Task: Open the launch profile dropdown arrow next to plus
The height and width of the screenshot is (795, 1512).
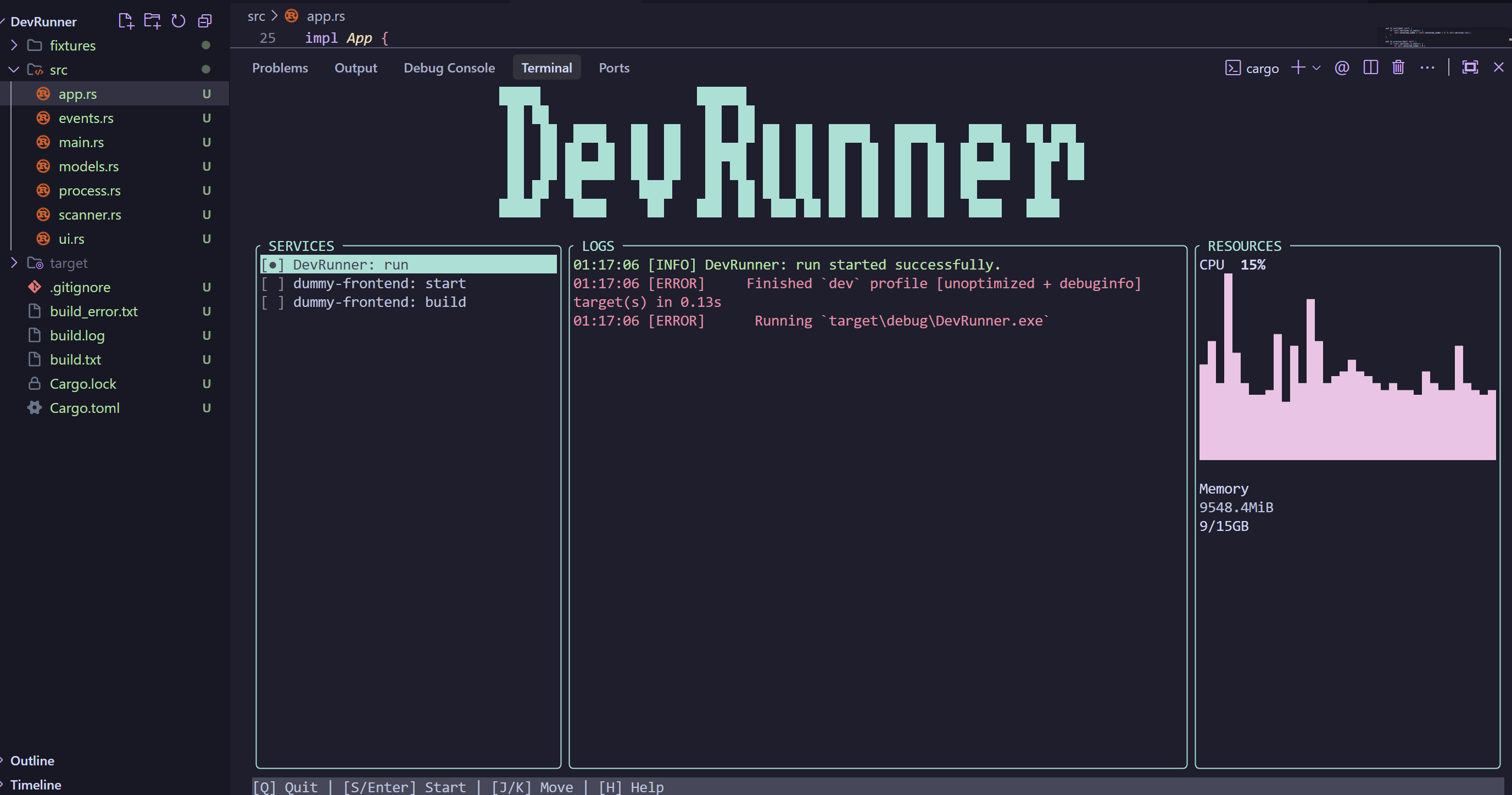Action: pos(1316,68)
